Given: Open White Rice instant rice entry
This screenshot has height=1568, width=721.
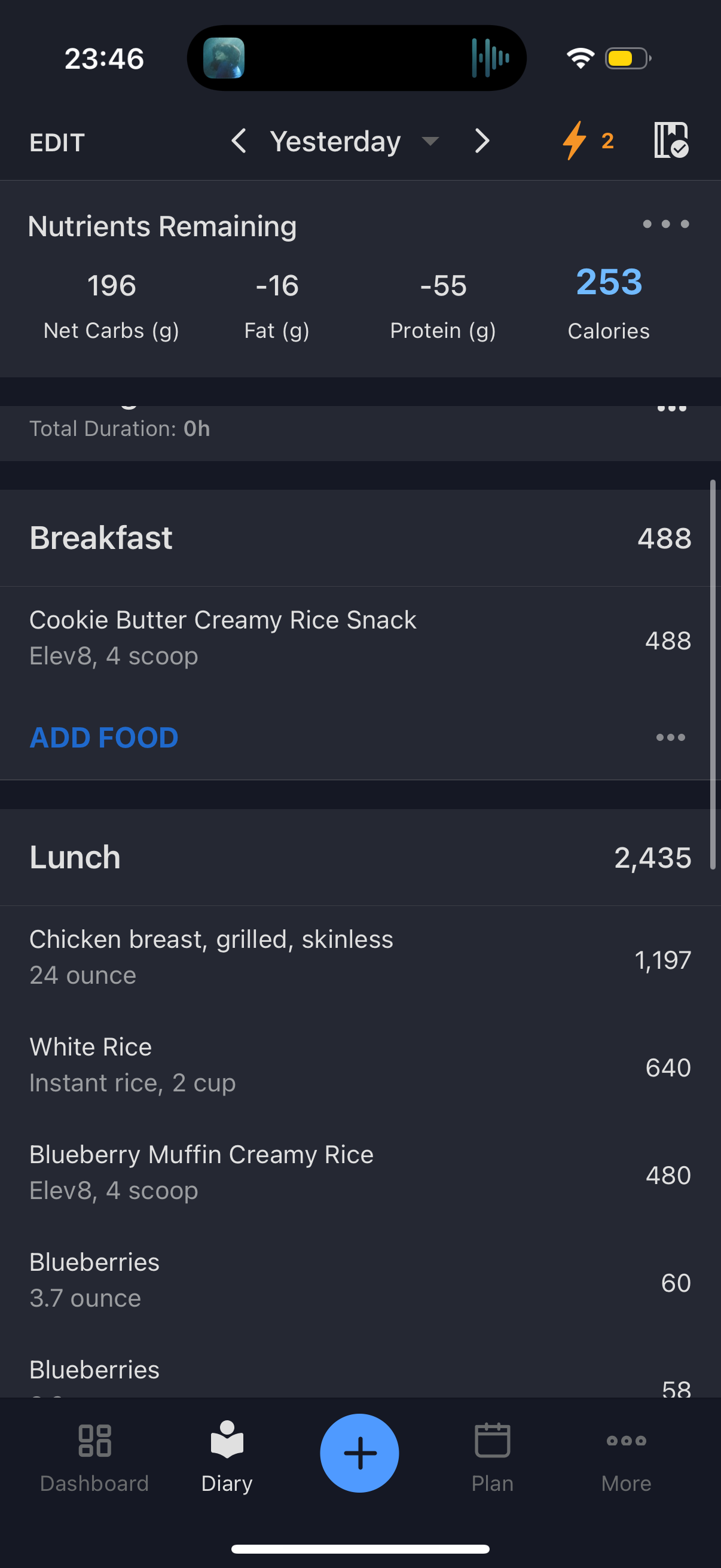Looking at the screenshot, I should pos(360,1066).
